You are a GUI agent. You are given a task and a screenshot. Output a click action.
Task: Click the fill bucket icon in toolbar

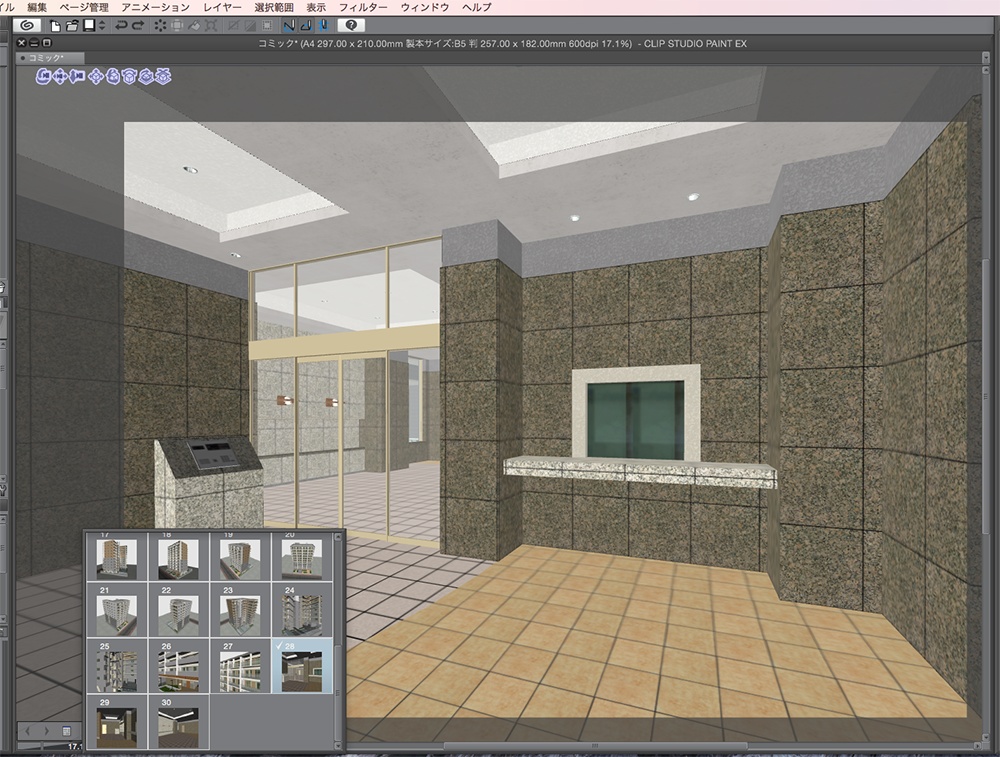(x=194, y=26)
